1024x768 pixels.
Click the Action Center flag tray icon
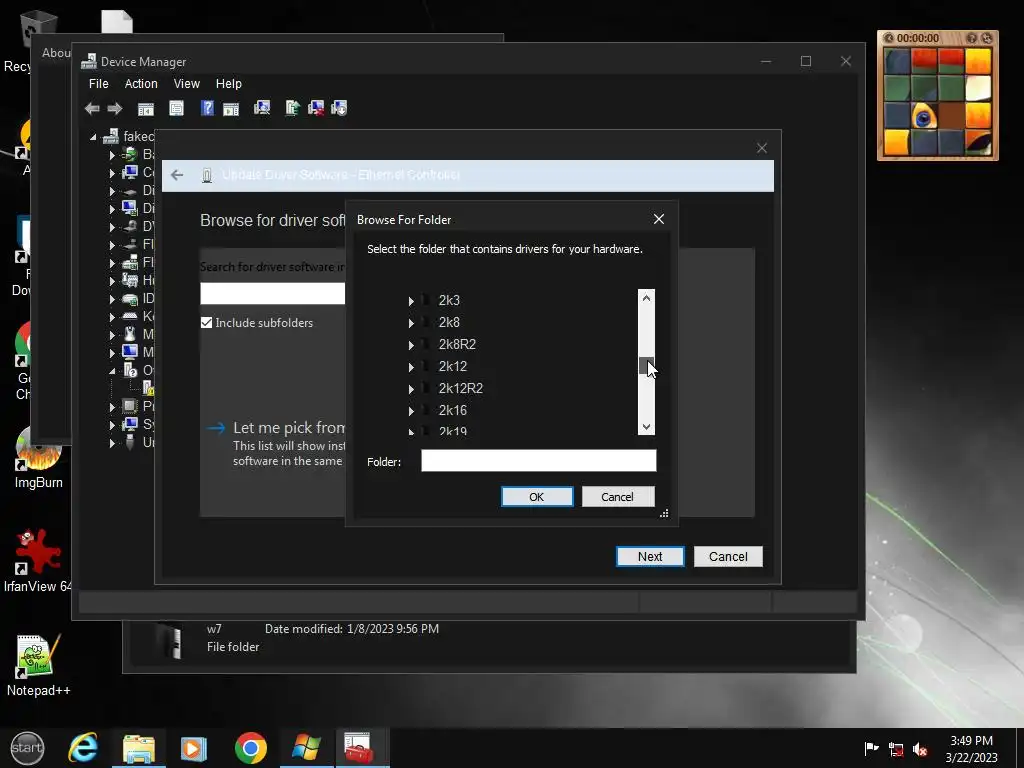click(x=871, y=749)
